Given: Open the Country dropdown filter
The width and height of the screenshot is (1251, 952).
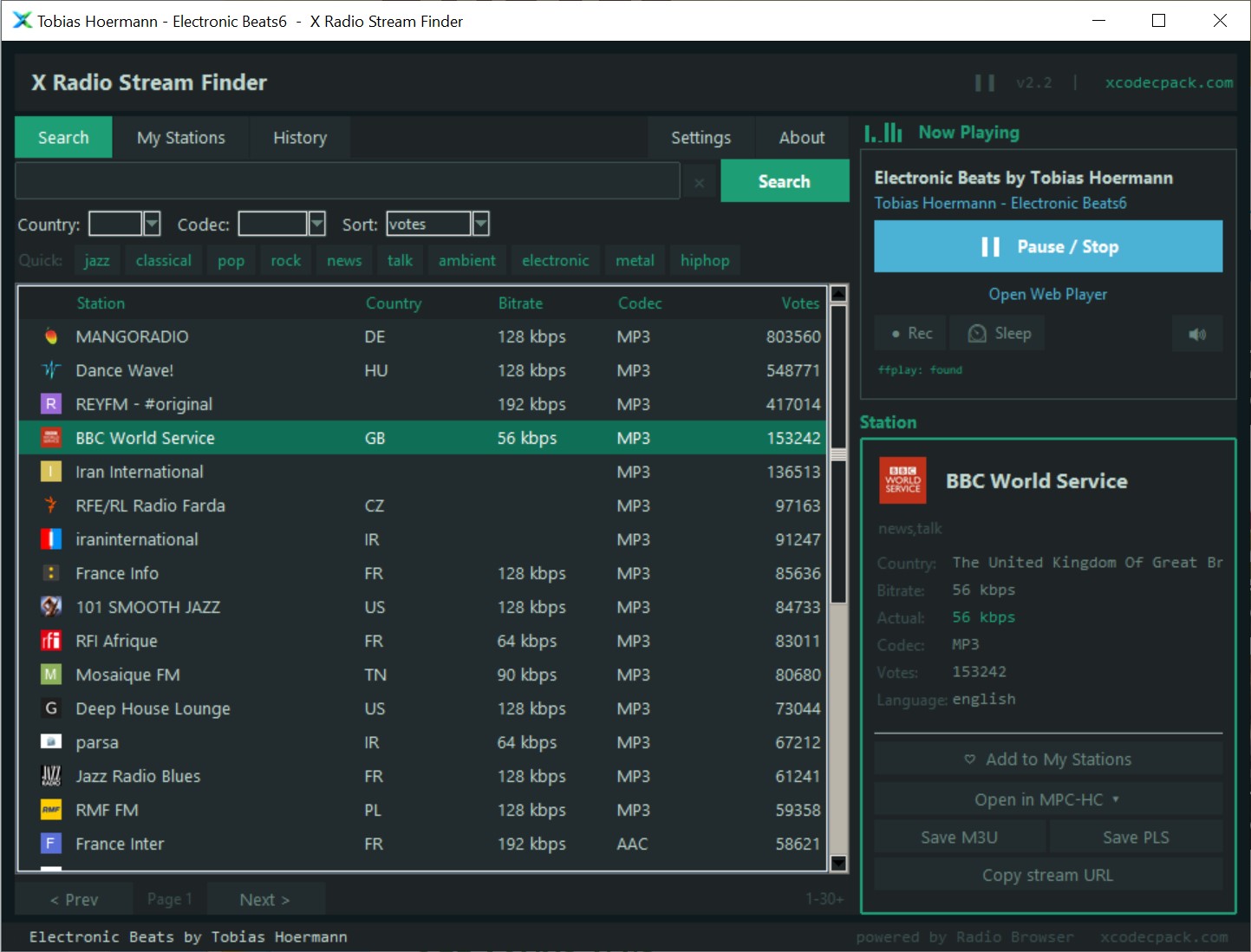Looking at the screenshot, I should (x=152, y=224).
